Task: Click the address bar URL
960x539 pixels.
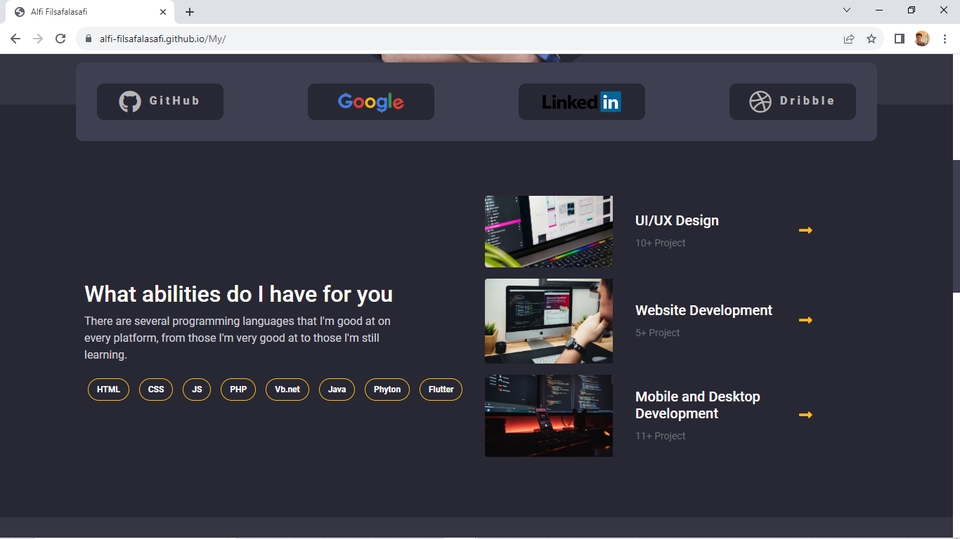Action: click(x=163, y=39)
